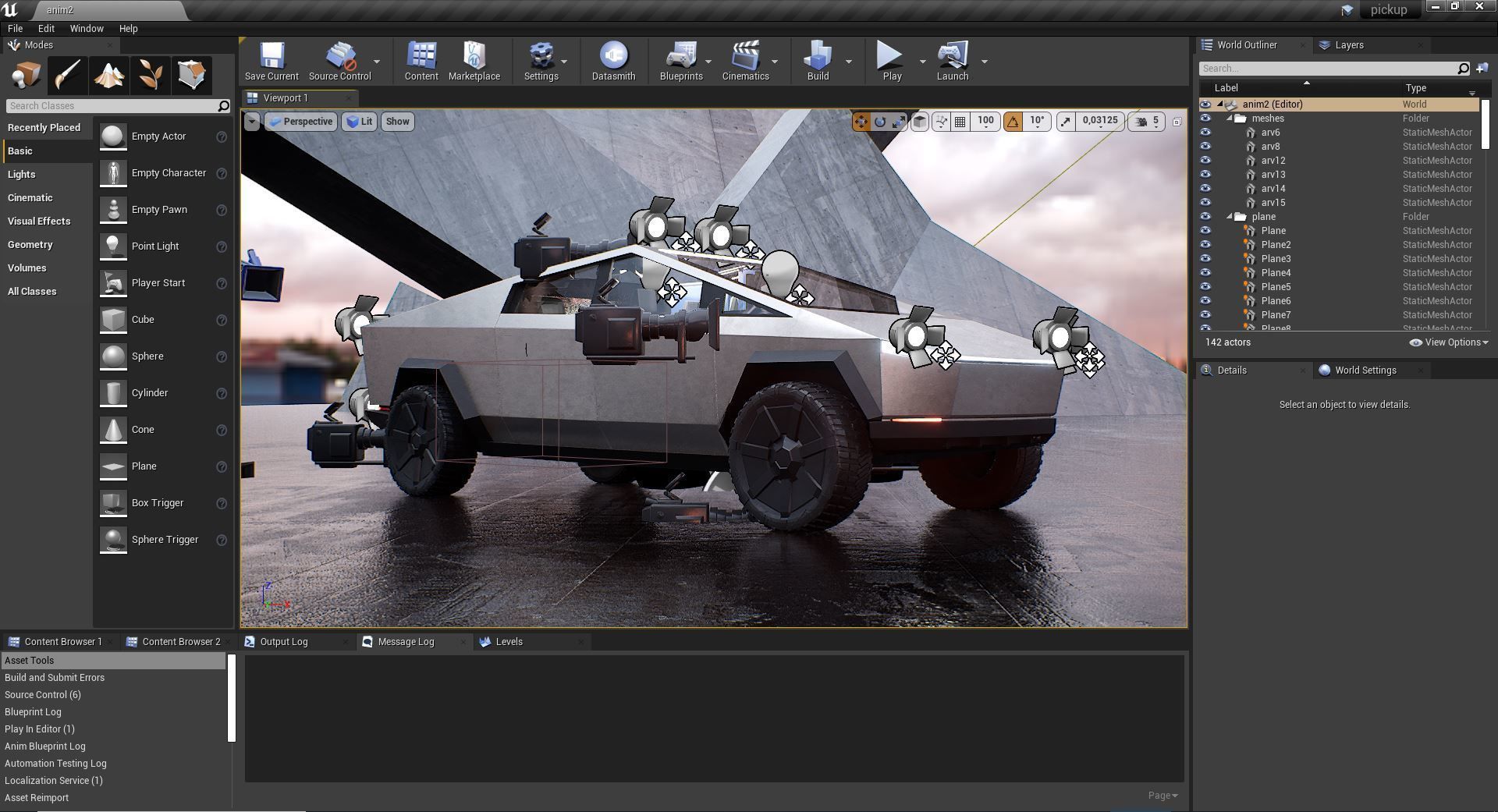Viewport: 1498px width, 812px height.
Task: Select the Place mode icon
Action: click(x=26, y=75)
